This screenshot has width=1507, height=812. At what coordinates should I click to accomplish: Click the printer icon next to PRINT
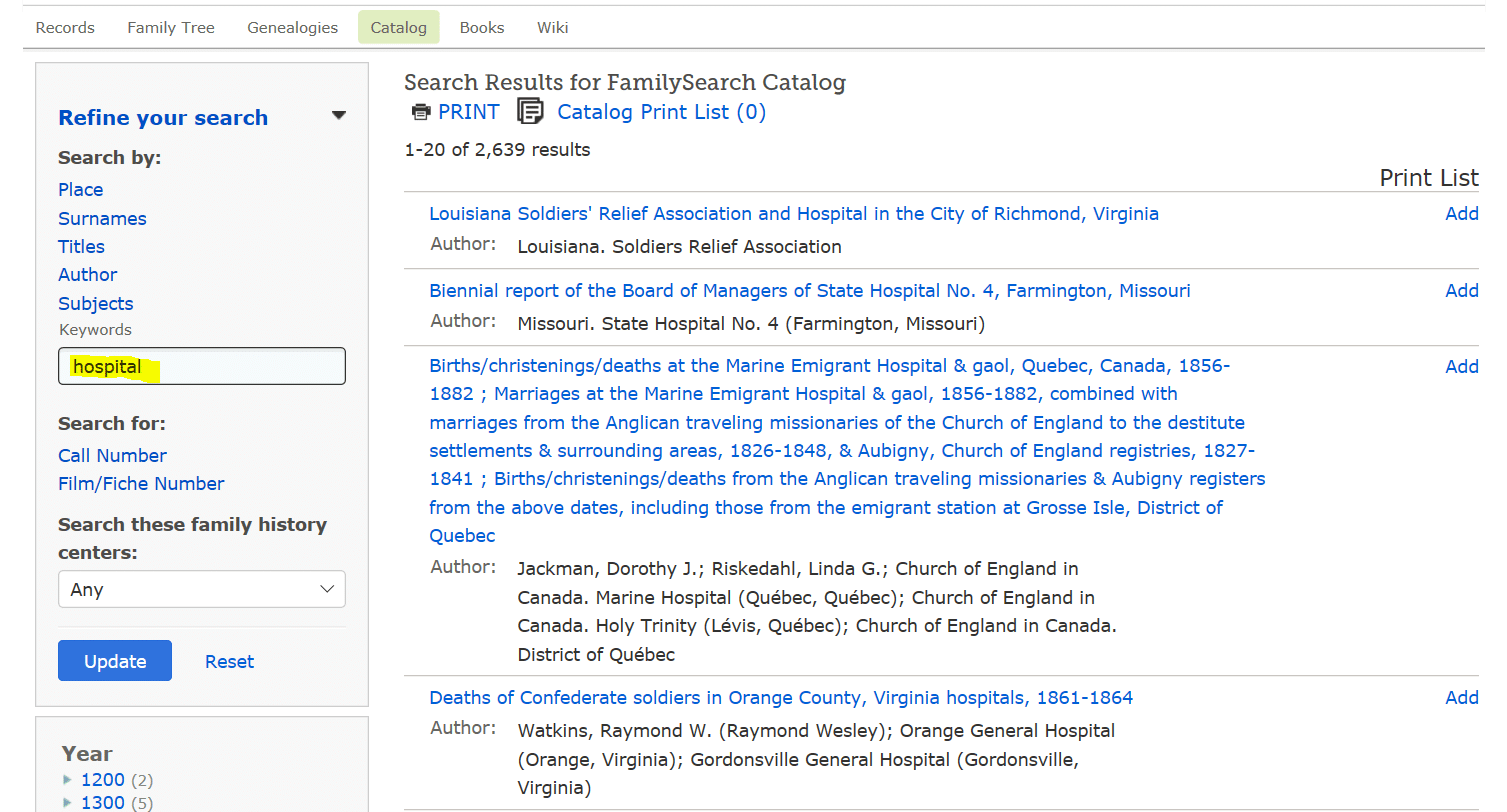(x=421, y=112)
